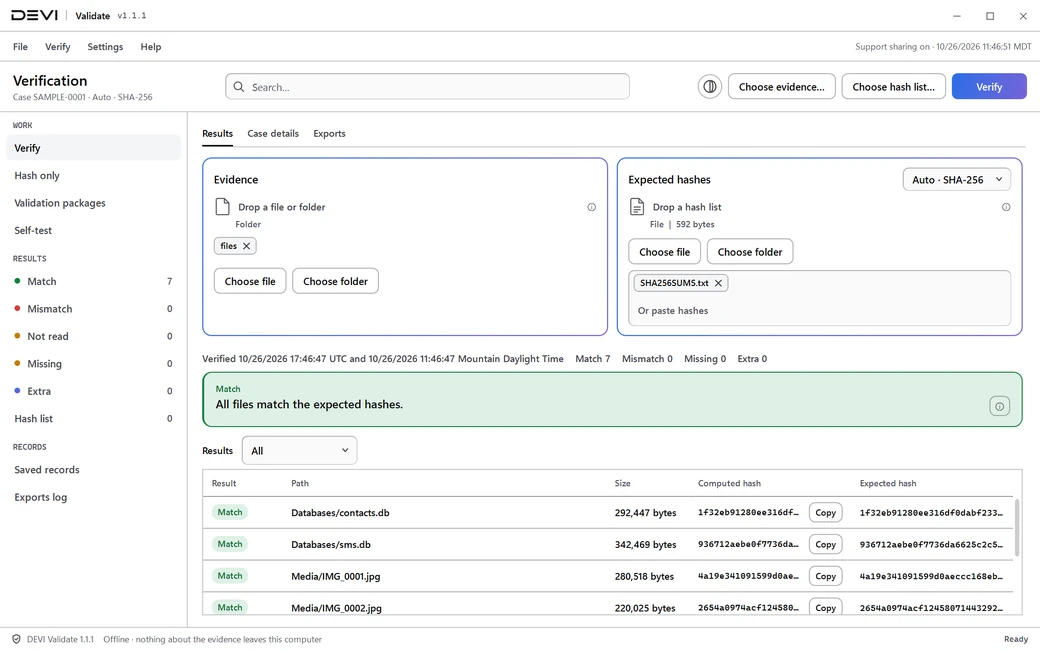Open the info icon in Expected hashes panel

1006,207
